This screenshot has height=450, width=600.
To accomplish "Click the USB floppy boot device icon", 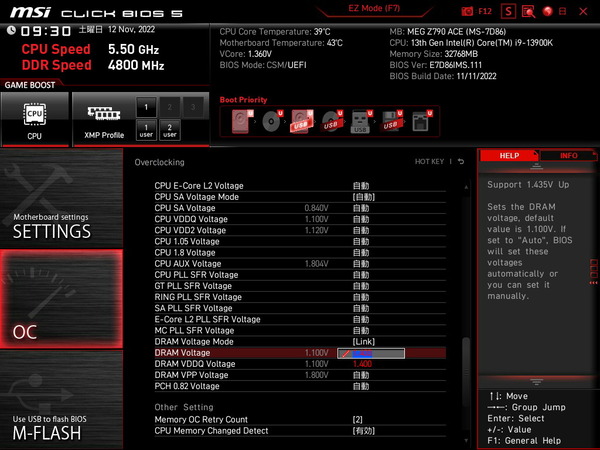I will click(391, 121).
